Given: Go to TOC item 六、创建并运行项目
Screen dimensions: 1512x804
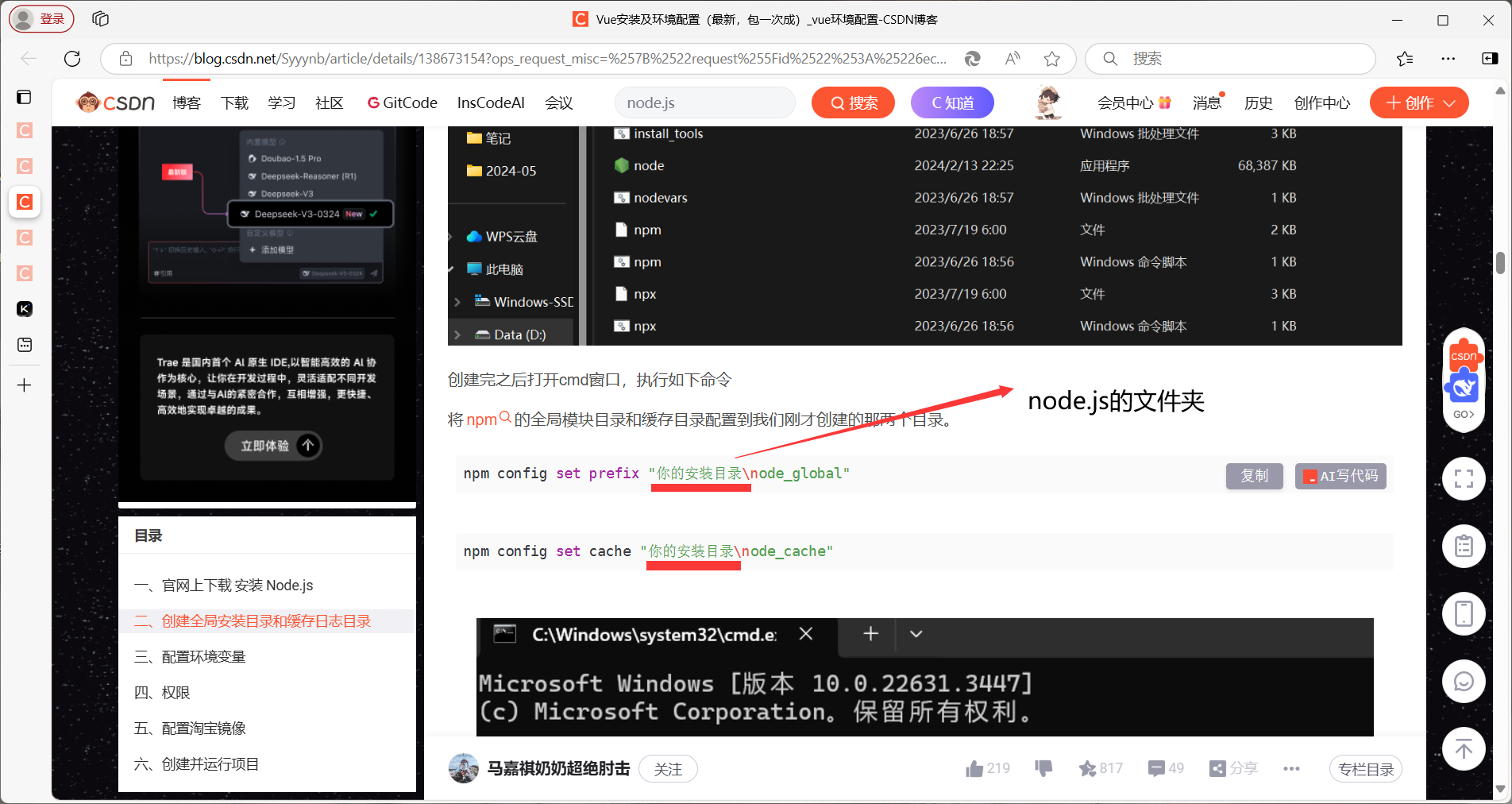Looking at the screenshot, I should [196, 764].
